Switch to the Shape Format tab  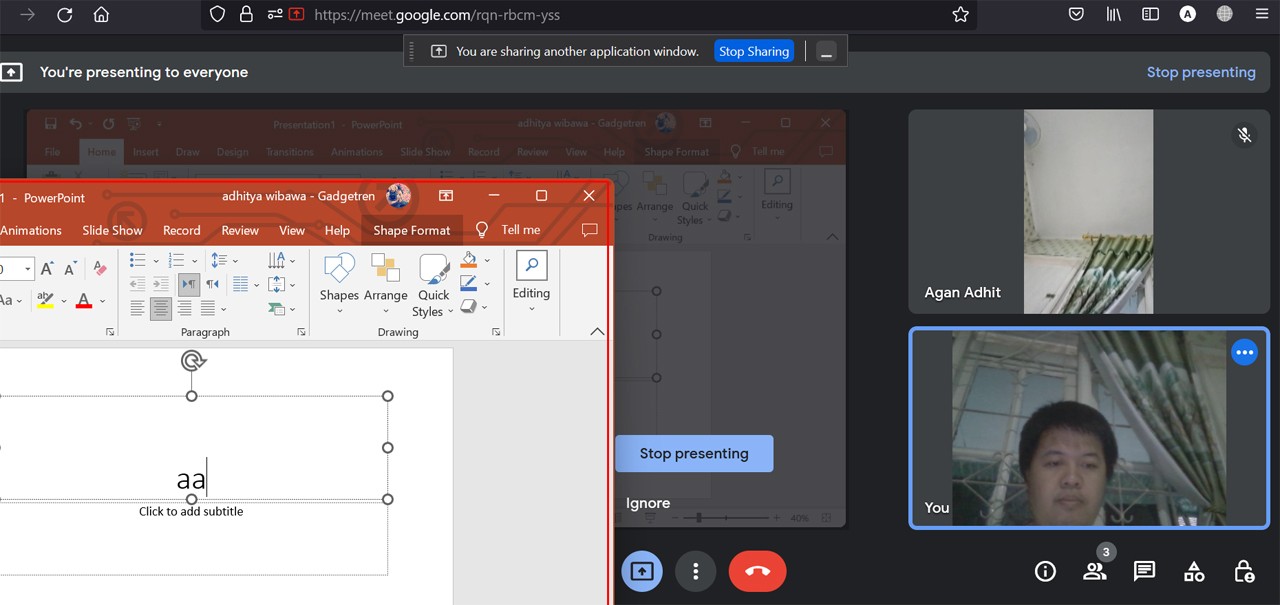[x=411, y=230]
